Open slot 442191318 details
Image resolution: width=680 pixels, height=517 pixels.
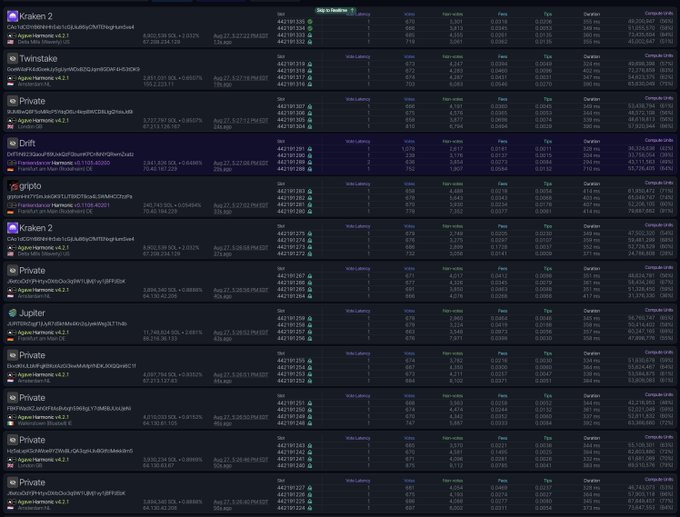291,71
